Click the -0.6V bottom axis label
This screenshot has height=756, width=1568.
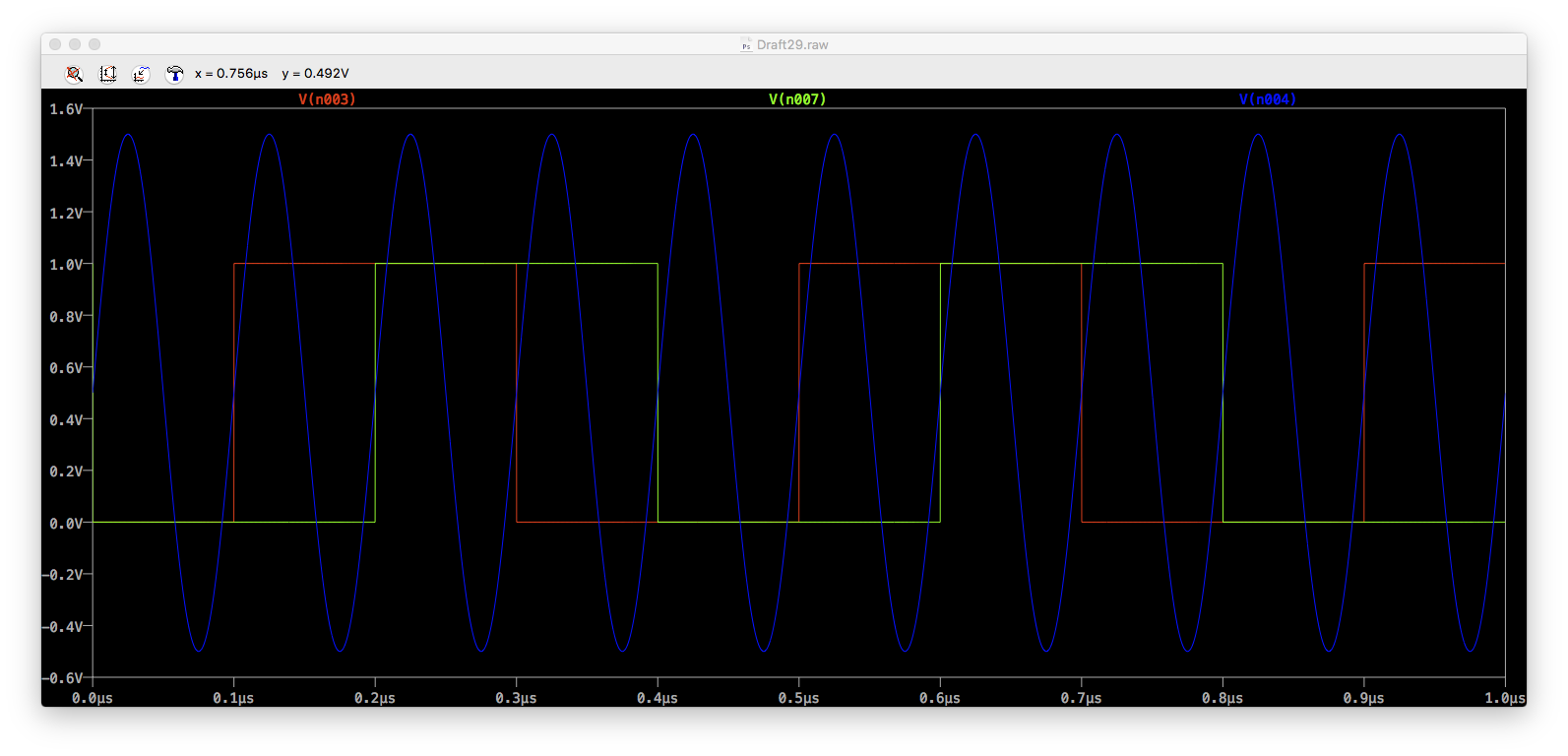62,678
